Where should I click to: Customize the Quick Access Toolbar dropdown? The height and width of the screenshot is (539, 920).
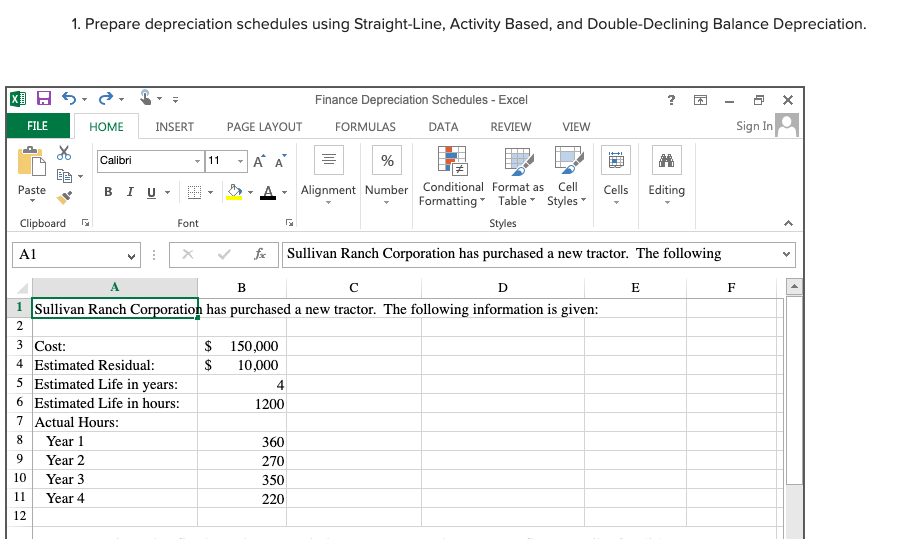[x=175, y=100]
